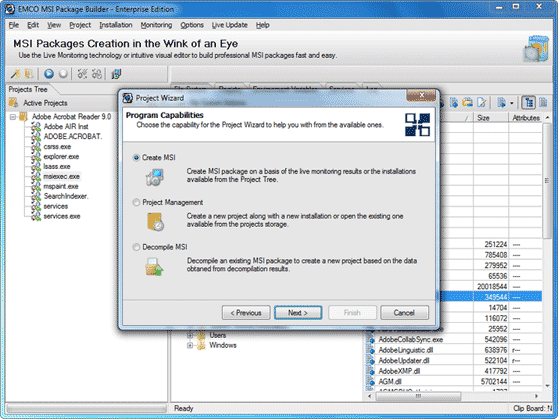Click the grey stop monitoring icon
The height and width of the screenshot is (419, 558).
pyautogui.click(x=63, y=74)
